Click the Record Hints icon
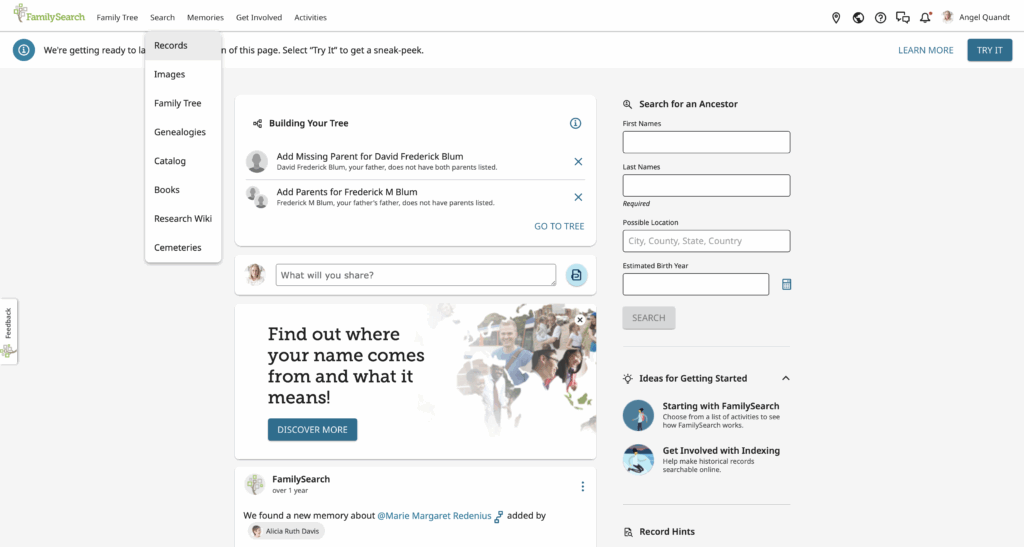Image resolution: width=1024 pixels, height=547 pixels. pyautogui.click(x=628, y=532)
